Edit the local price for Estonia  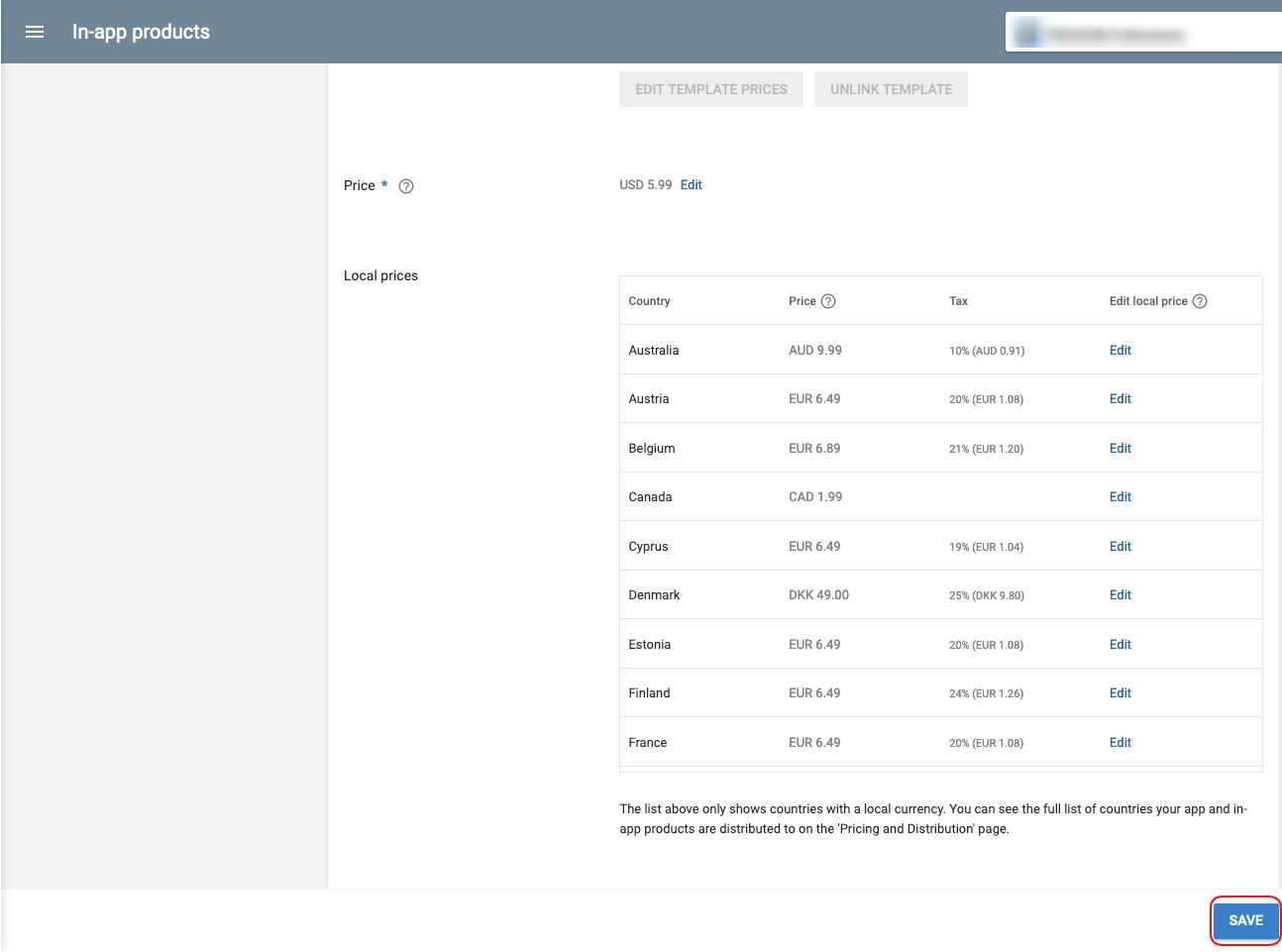(x=1121, y=645)
